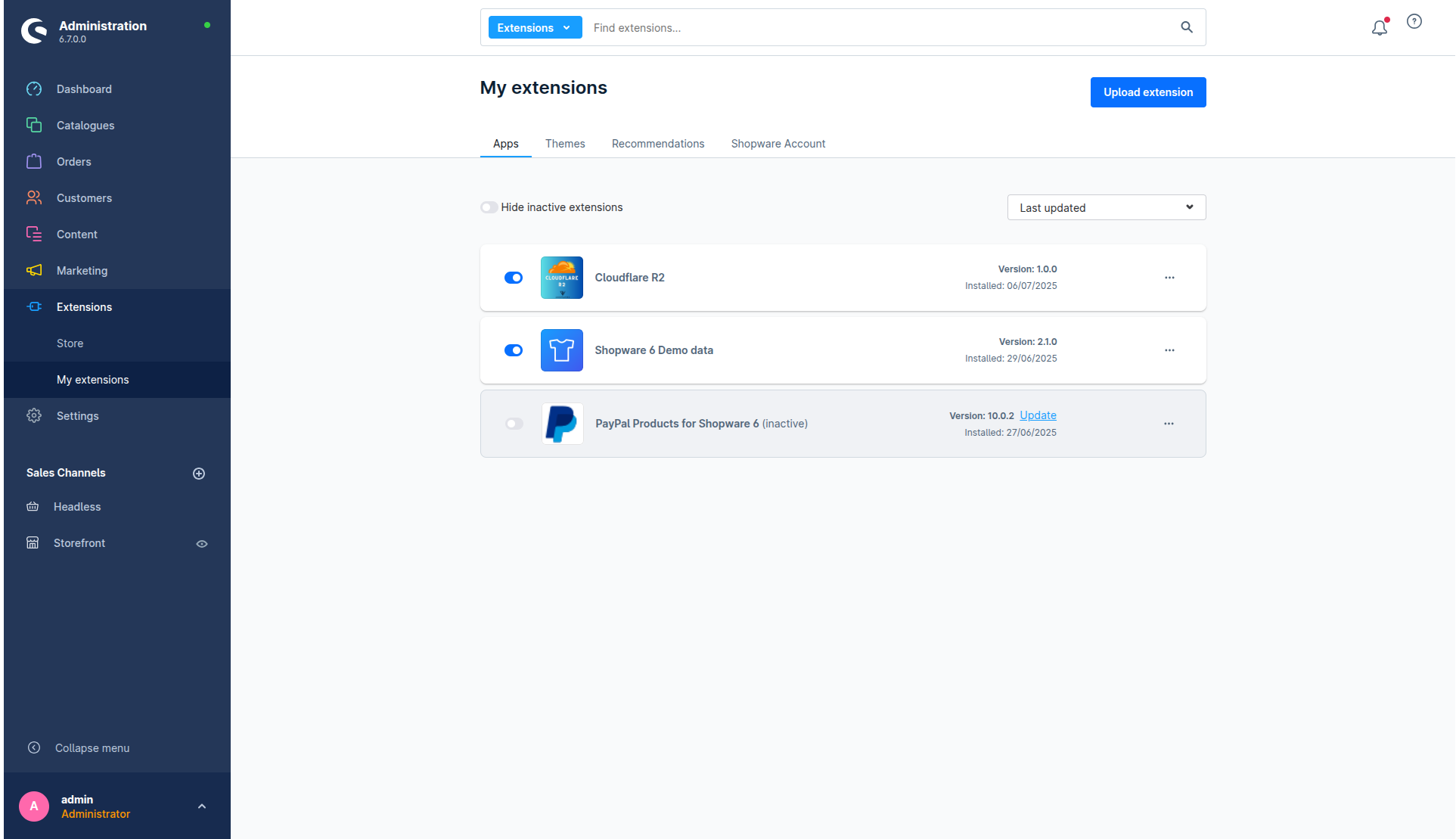This screenshot has height=839, width=1456.
Task: Open Dashboard from the sidebar
Action: (x=84, y=89)
